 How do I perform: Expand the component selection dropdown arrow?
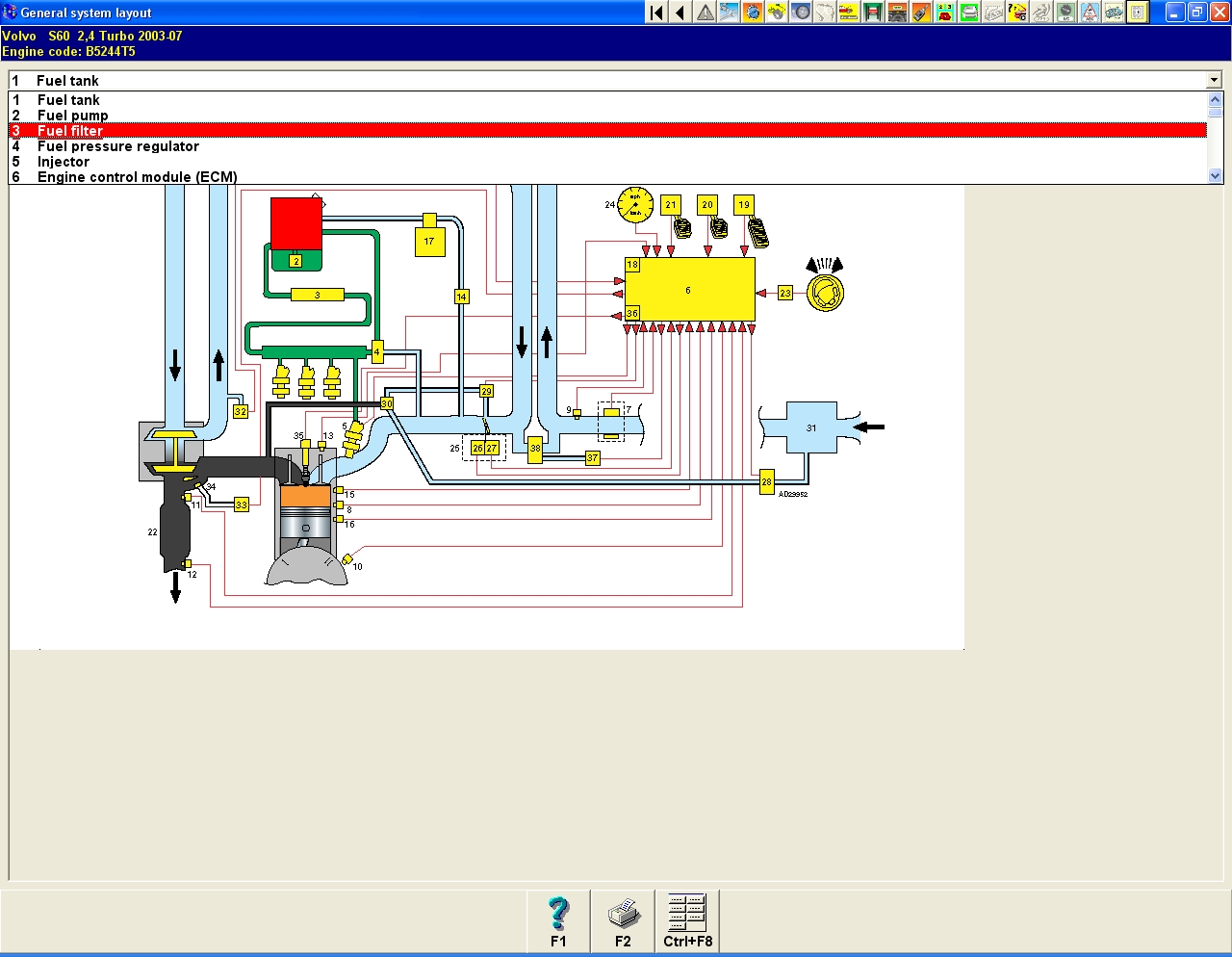tap(1214, 80)
